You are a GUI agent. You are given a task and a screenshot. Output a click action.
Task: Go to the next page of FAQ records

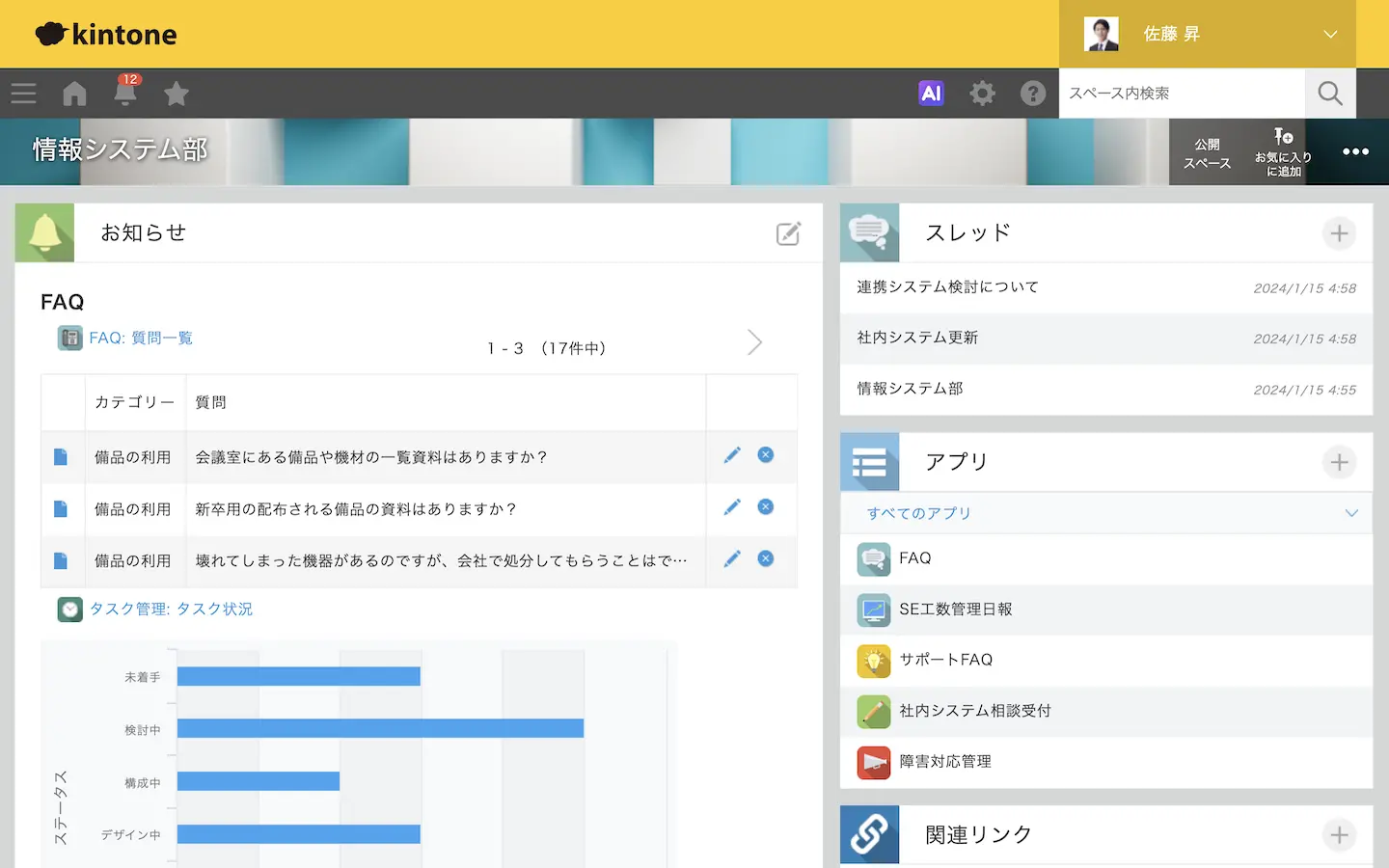[754, 342]
